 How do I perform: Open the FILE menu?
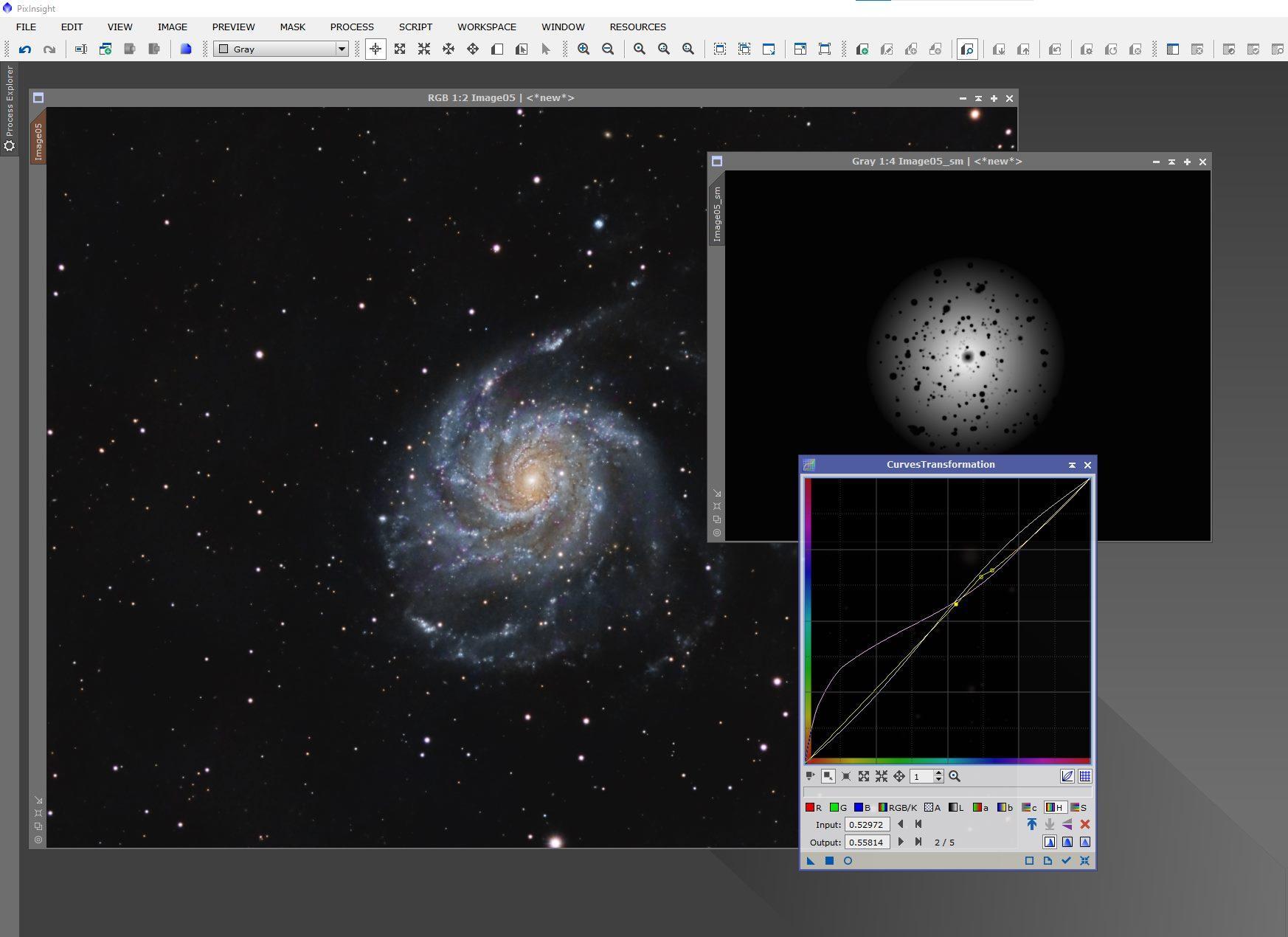(26, 27)
